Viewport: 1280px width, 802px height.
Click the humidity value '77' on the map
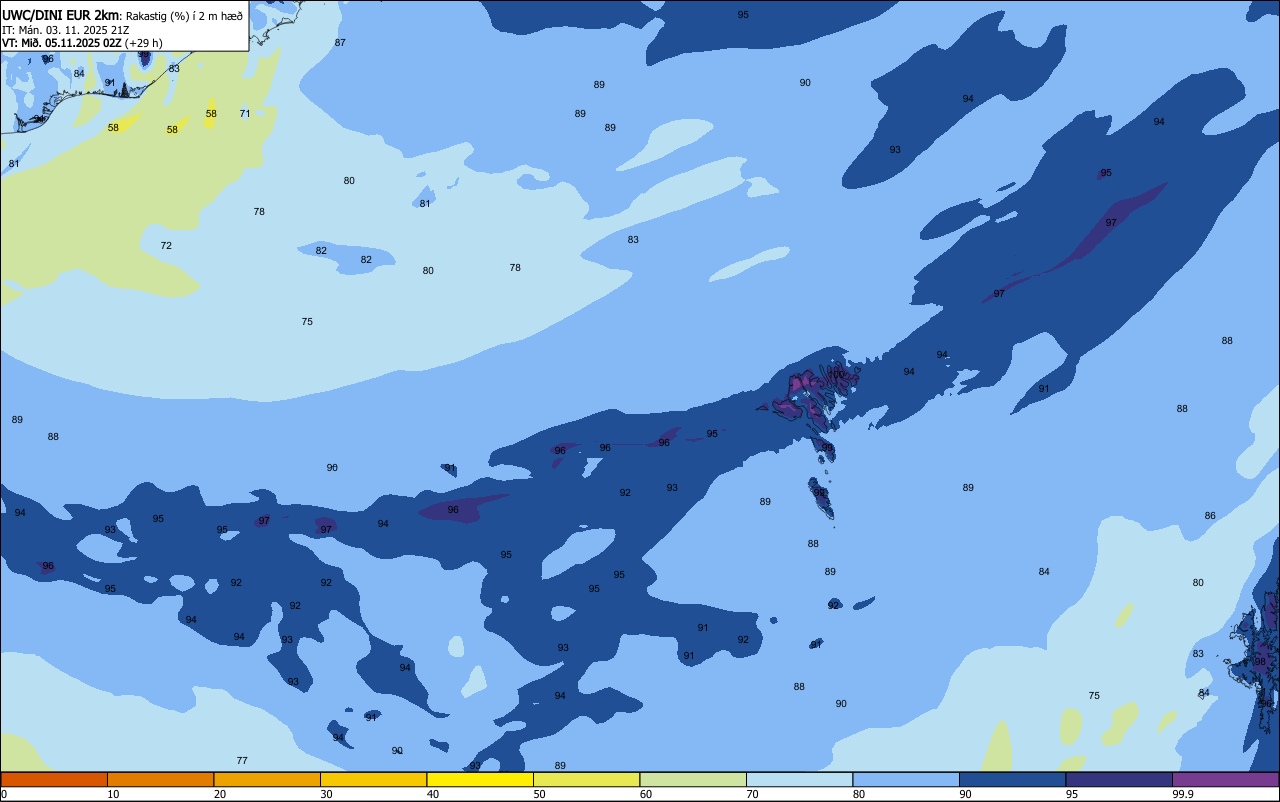[242, 761]
